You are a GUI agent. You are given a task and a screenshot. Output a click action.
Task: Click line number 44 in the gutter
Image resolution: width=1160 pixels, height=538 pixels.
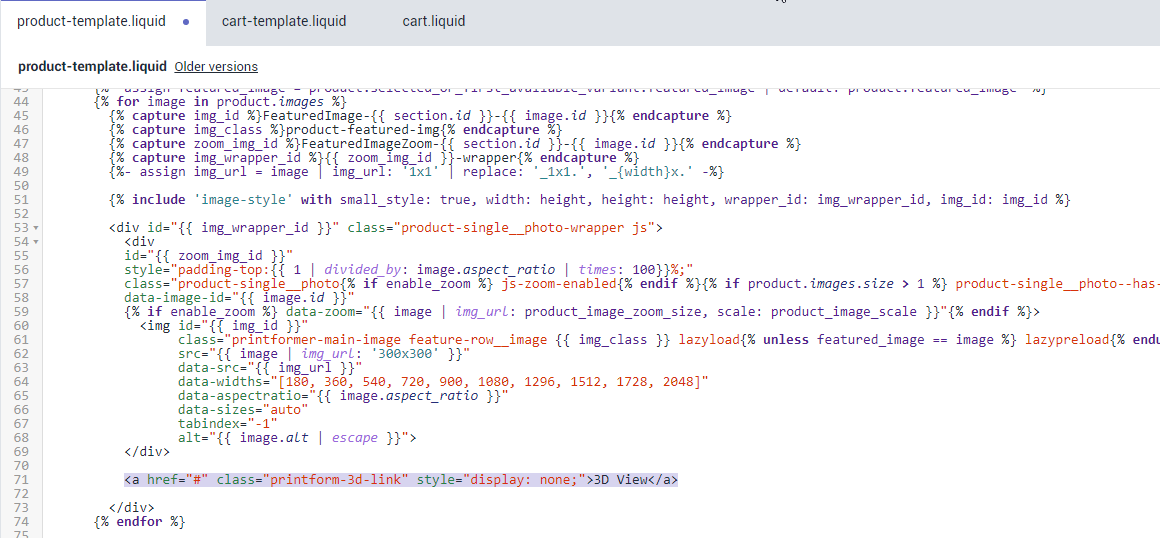pos(21,102)
